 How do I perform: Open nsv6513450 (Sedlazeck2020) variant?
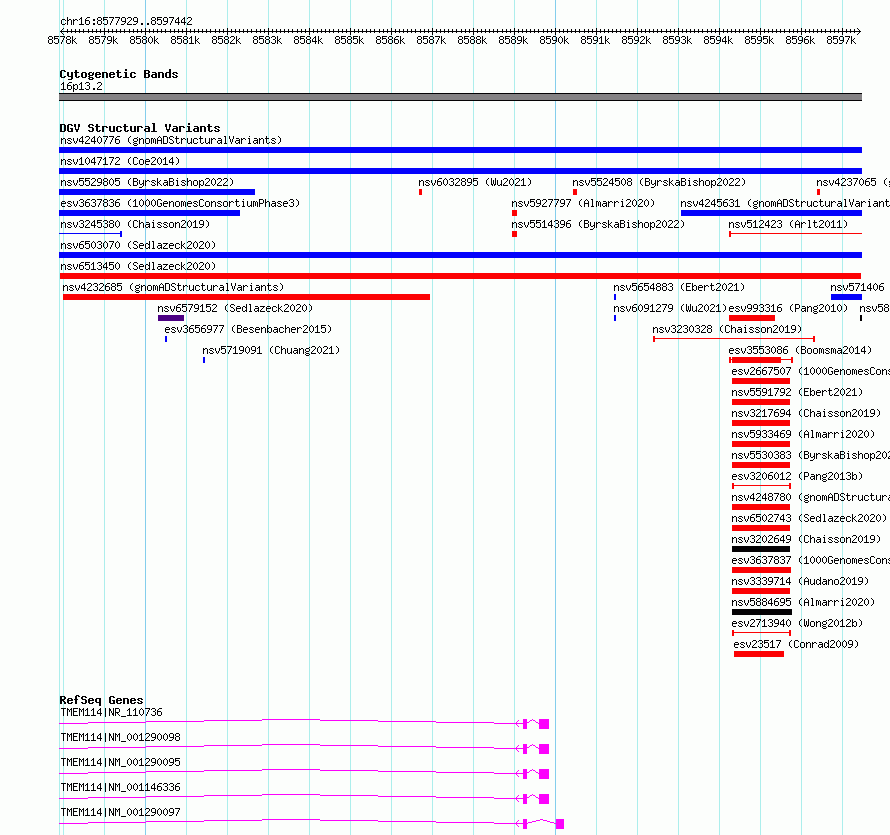(138, 266)
